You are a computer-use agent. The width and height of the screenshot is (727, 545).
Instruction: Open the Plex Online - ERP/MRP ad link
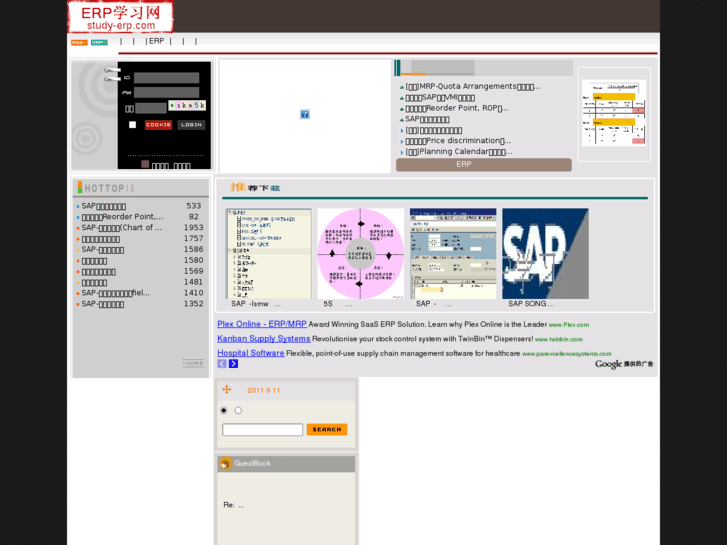pyautogui.click(x=262, y=324)
